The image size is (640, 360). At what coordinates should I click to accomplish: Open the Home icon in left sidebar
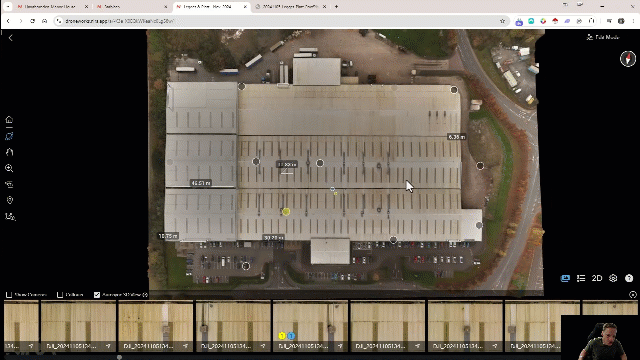tap(9, 120)
